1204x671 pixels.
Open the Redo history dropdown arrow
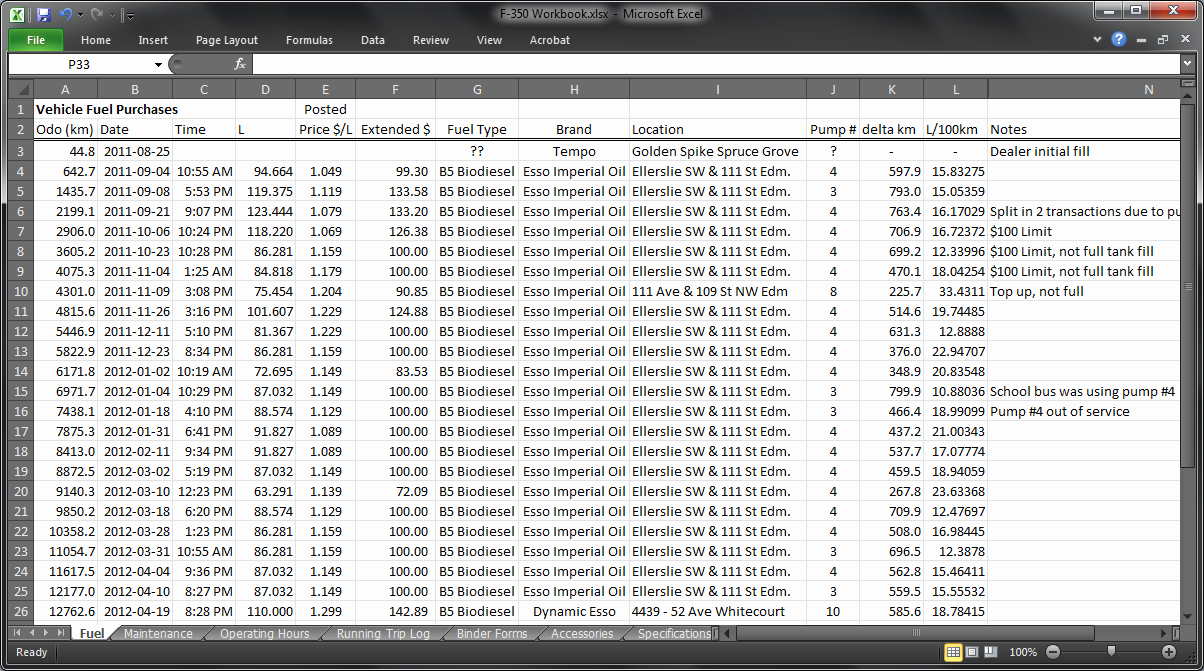pos(112,16)
